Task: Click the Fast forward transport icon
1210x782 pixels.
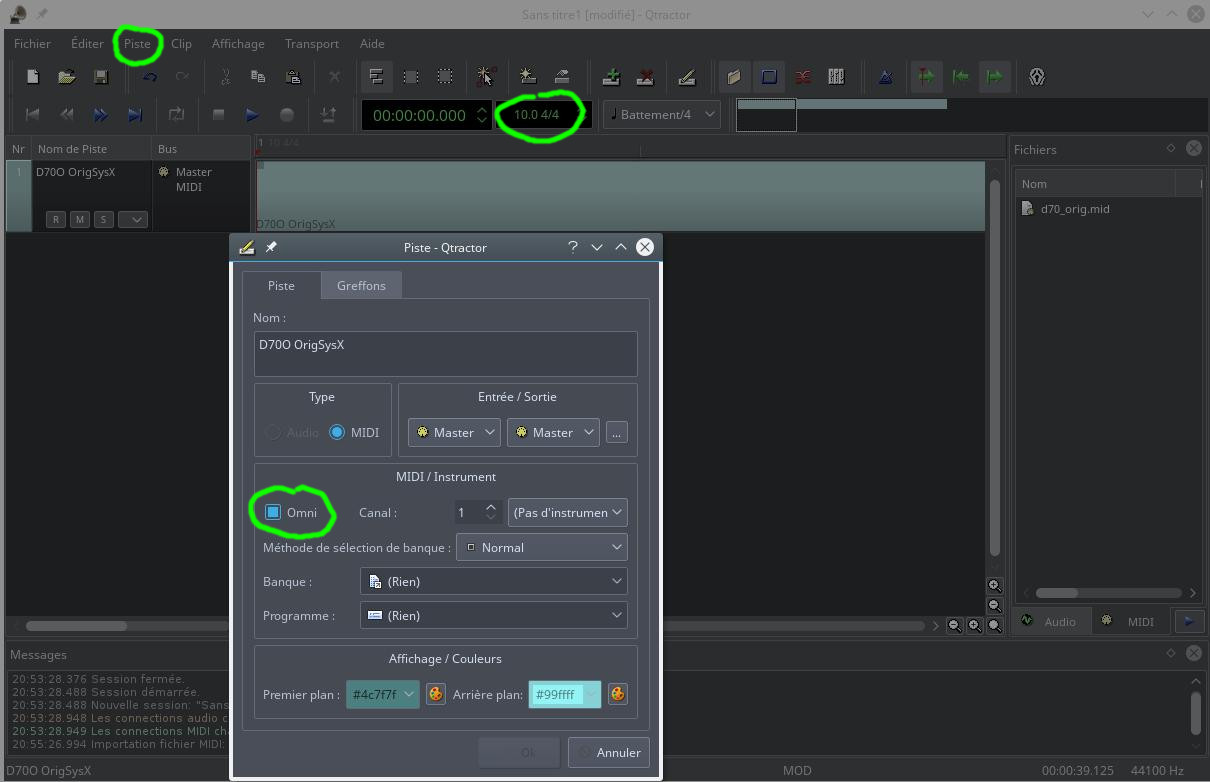Action: 100,115
